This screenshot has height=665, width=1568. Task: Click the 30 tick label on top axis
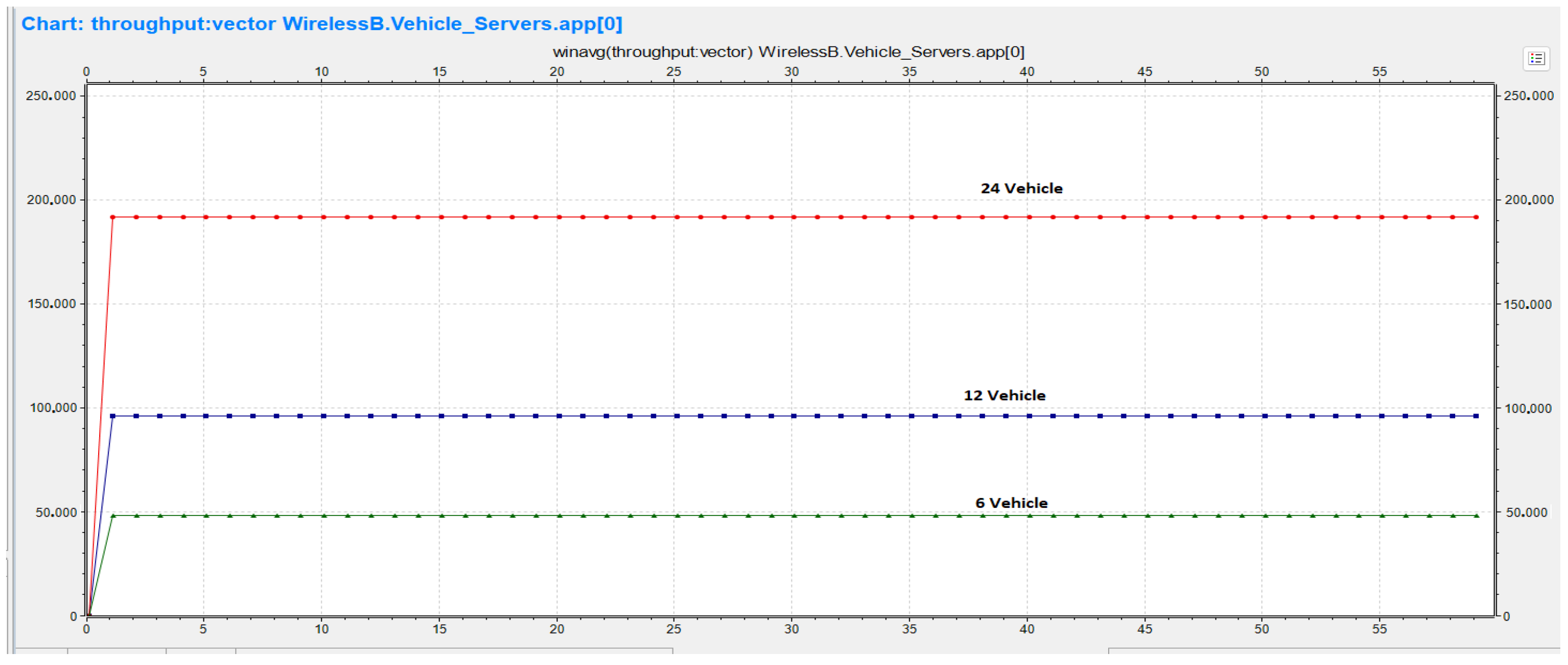tap(791, 72)
